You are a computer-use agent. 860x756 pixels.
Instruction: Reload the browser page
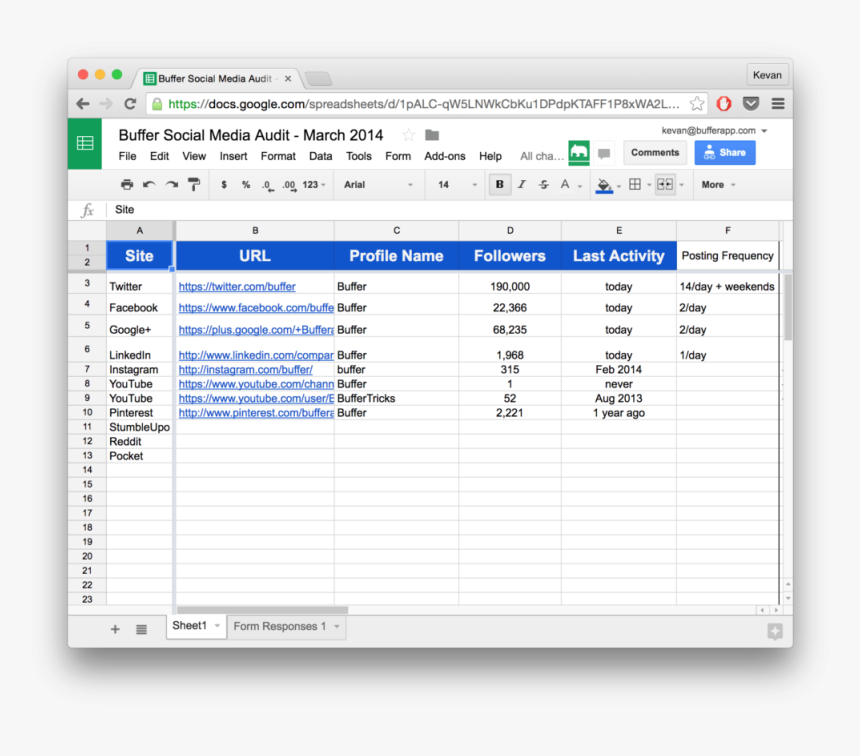[130, 104]
